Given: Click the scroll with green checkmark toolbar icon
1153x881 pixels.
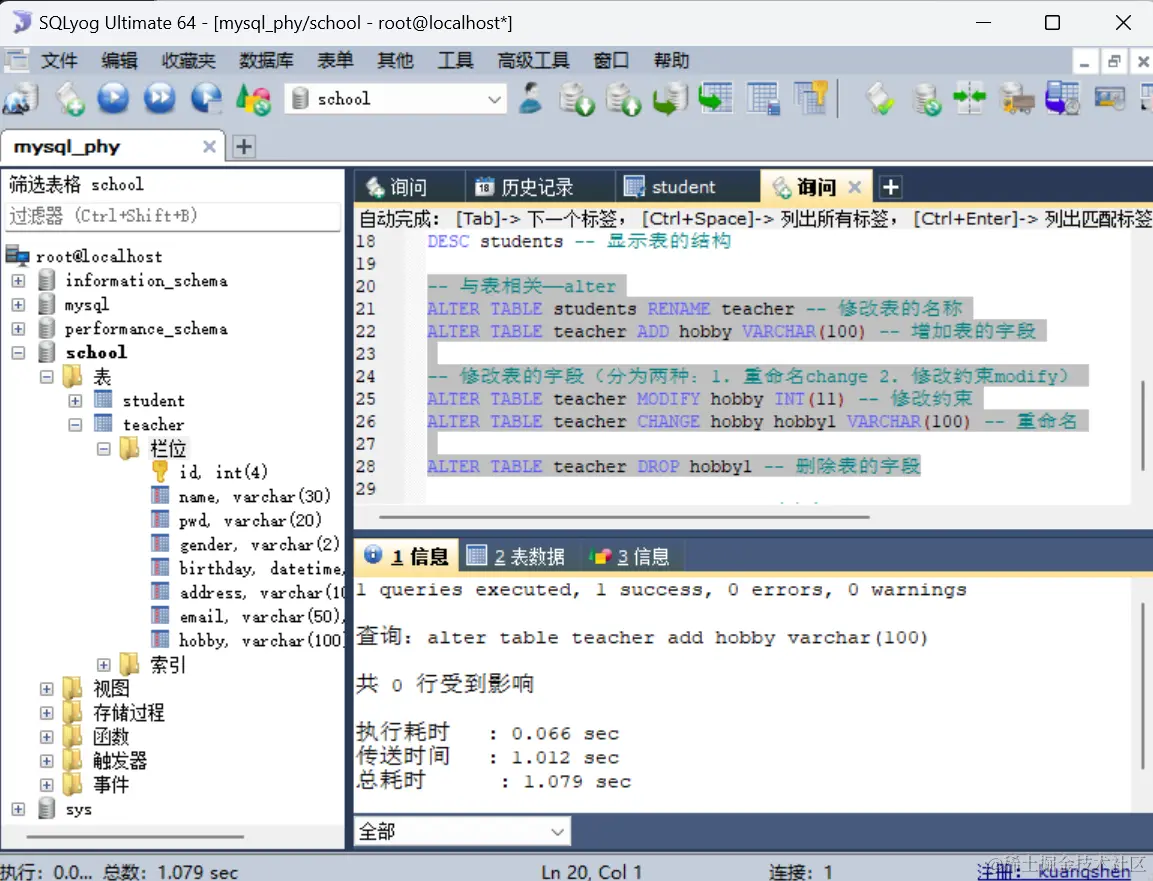Looking at the screenshot, I should pyautogui.click(x=879, y=99).
